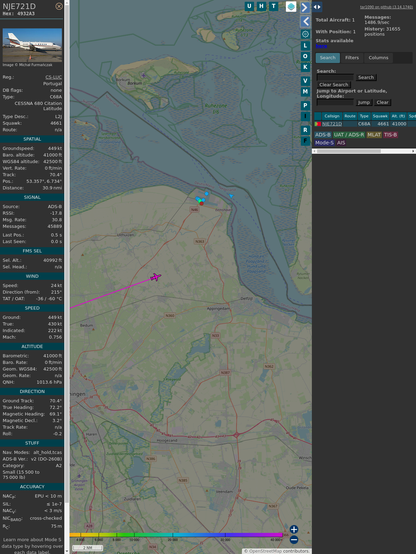Viewport: 416px width, 554px height.
Task: Click the Search text input field
Action: [x=335, y=77]
